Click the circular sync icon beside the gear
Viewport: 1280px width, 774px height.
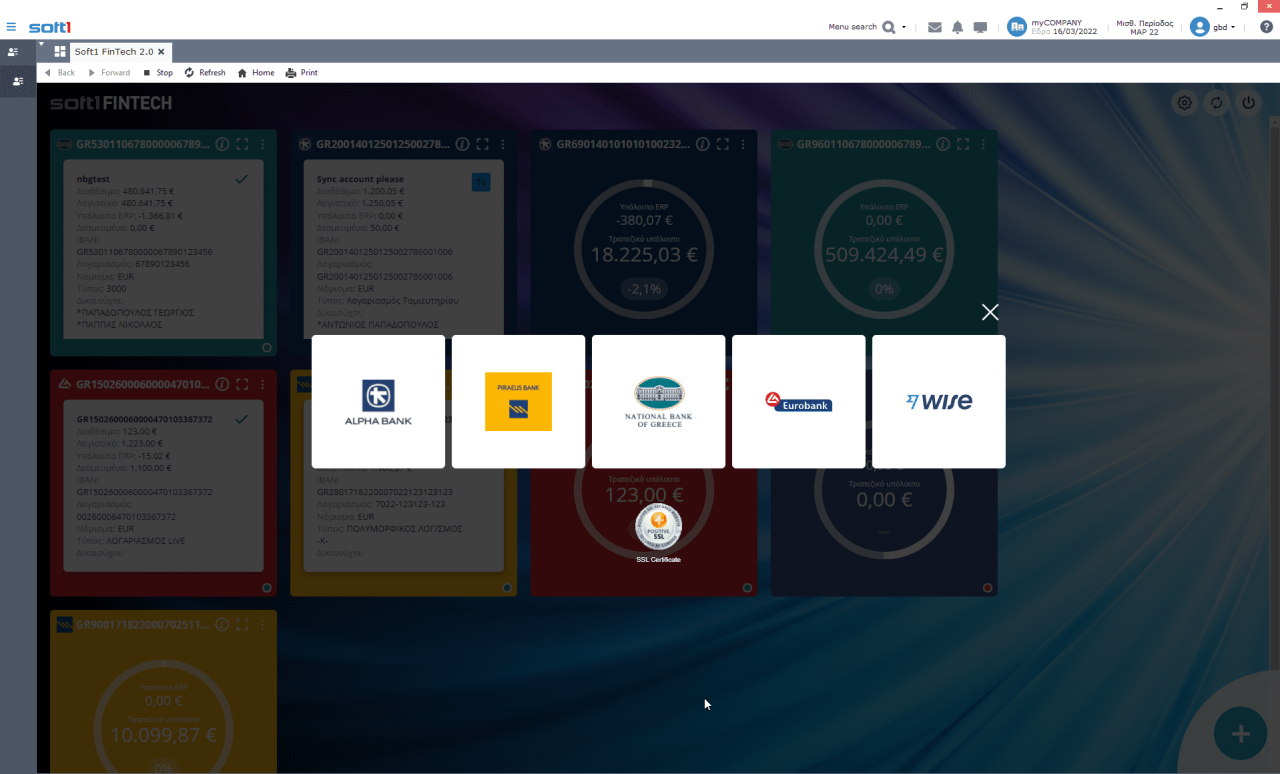pos(1216,103)
